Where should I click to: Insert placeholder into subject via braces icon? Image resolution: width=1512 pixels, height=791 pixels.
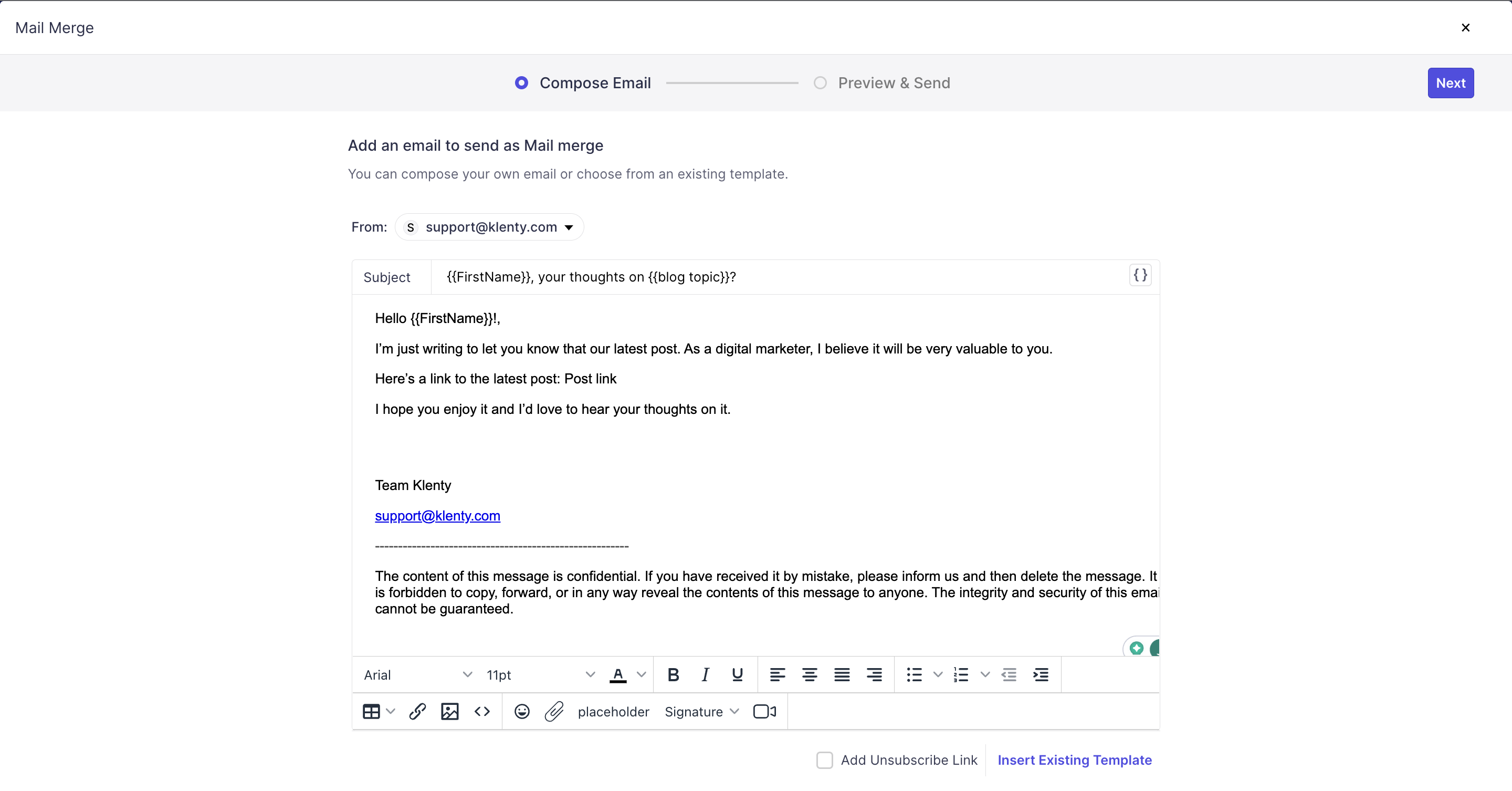pos(1140,275)
